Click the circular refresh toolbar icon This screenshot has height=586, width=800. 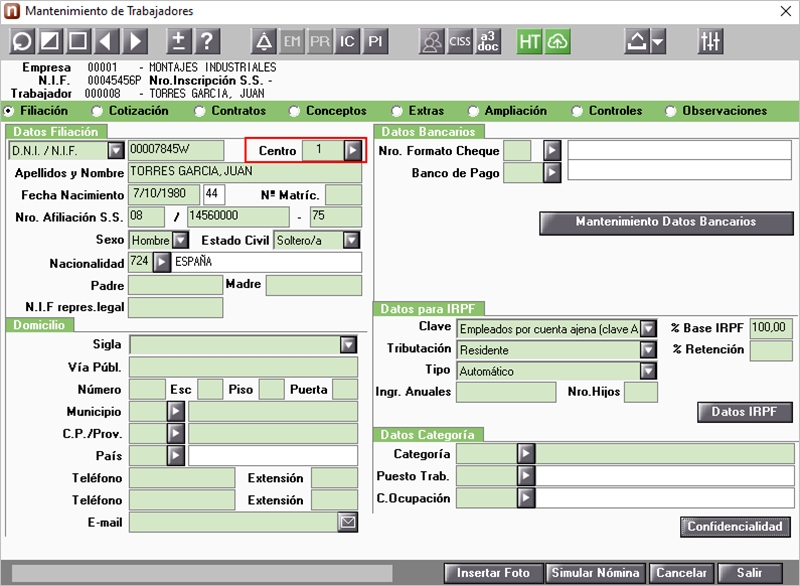(x=22, y=41)
